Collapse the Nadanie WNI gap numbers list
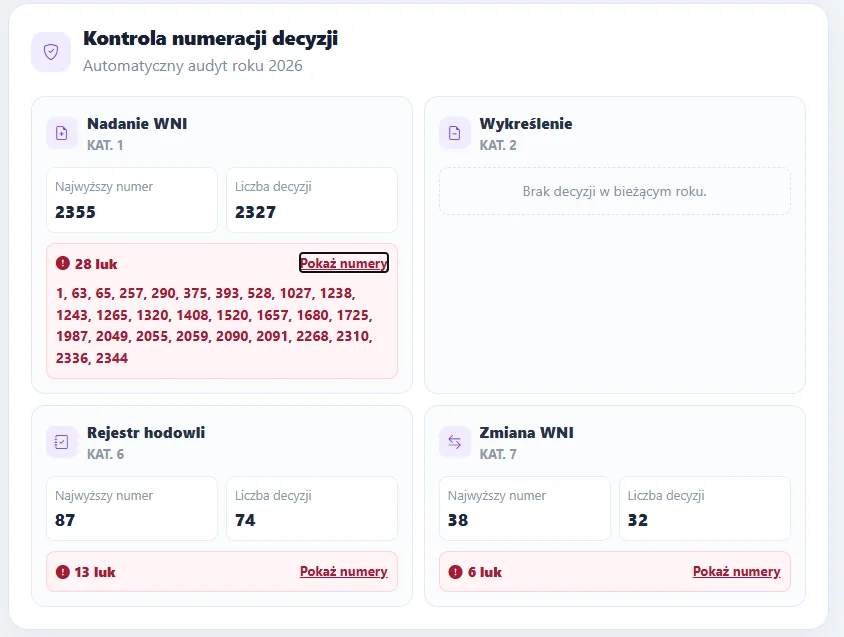Screen dimensions: 844x637 [x=343, y=263]
